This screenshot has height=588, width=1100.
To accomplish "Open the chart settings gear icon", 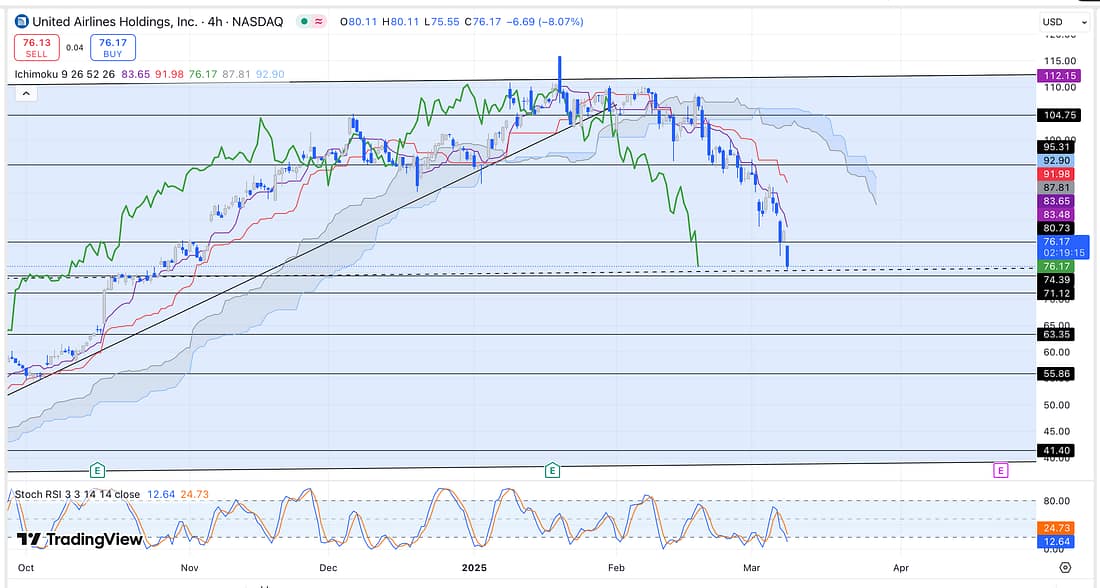I will [1065, 566].
